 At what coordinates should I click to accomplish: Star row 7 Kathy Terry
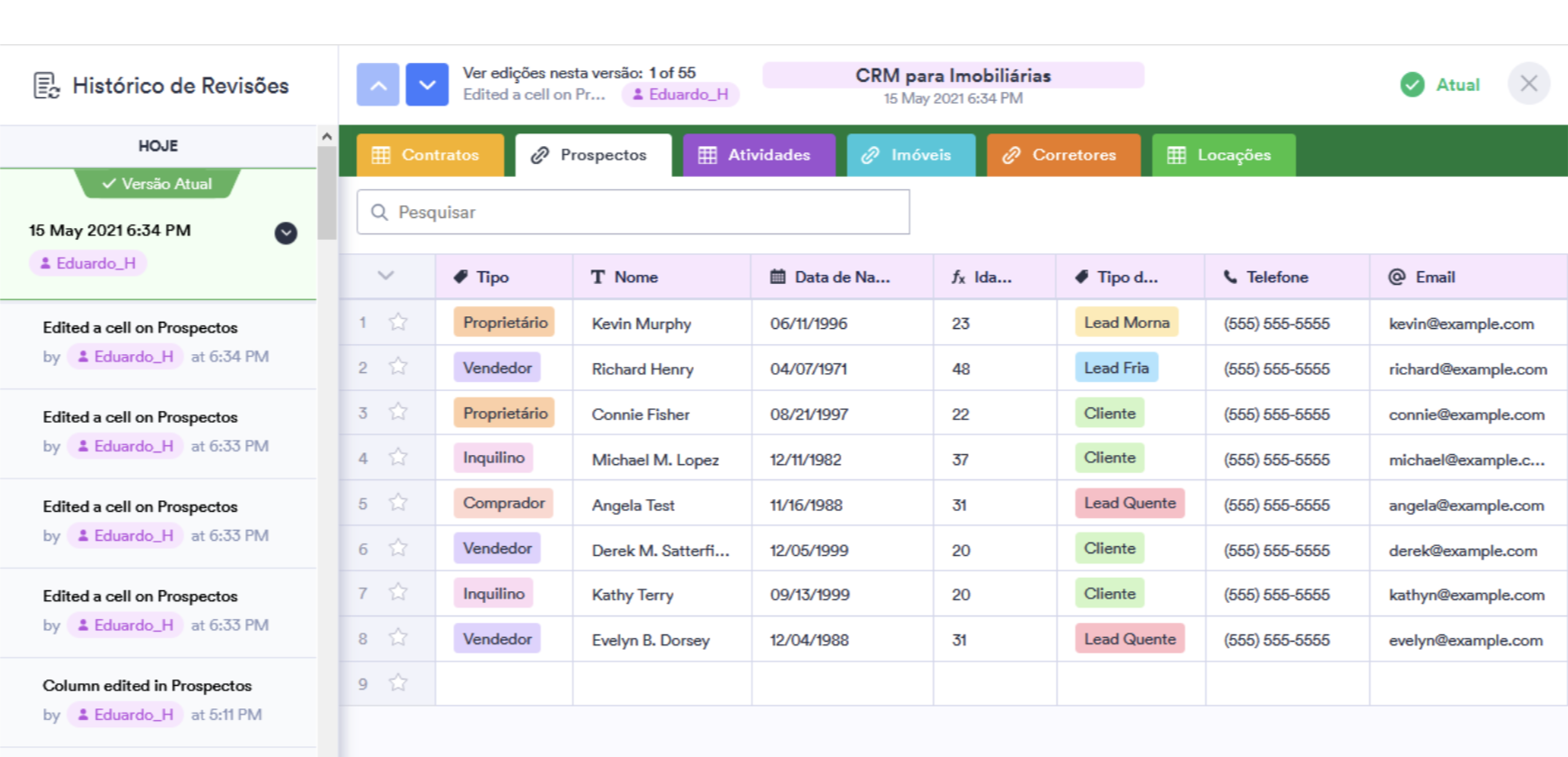pyautogui.click(x=398, y=592)
